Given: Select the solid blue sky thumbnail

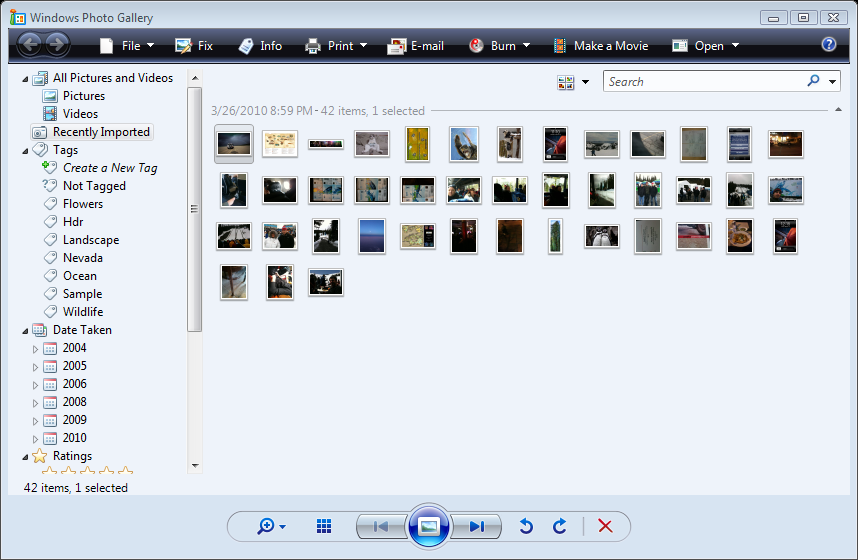Looking at the screenshot, I should 372,236.
